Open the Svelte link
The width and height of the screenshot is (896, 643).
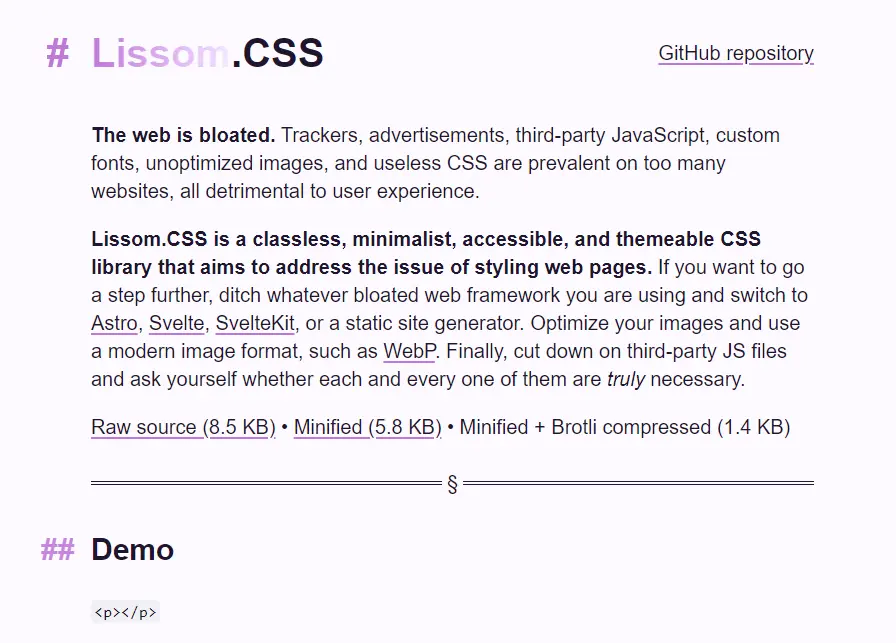177,323
